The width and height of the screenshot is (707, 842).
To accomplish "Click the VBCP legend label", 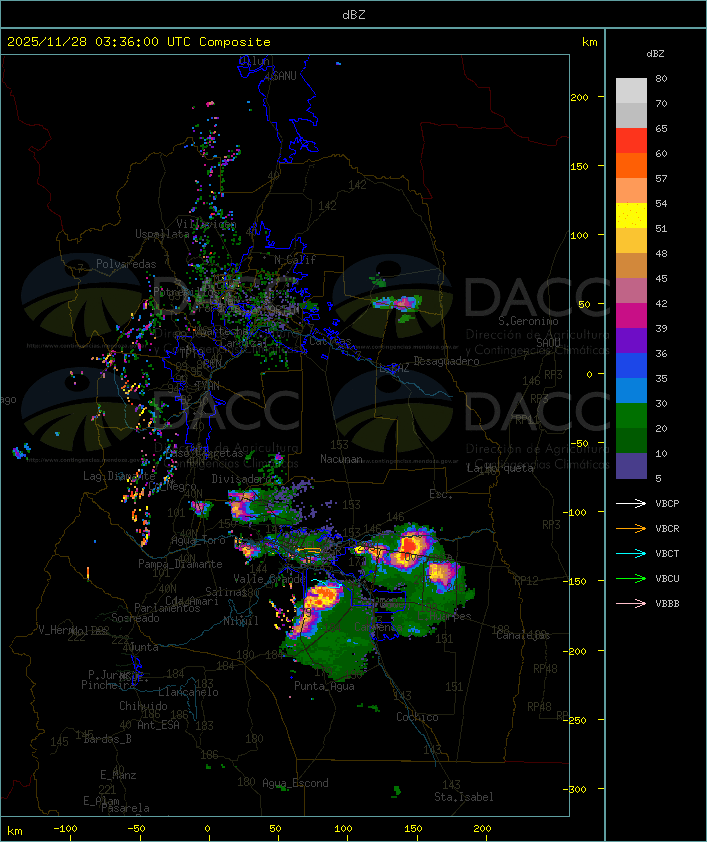I will coord(667,503).
